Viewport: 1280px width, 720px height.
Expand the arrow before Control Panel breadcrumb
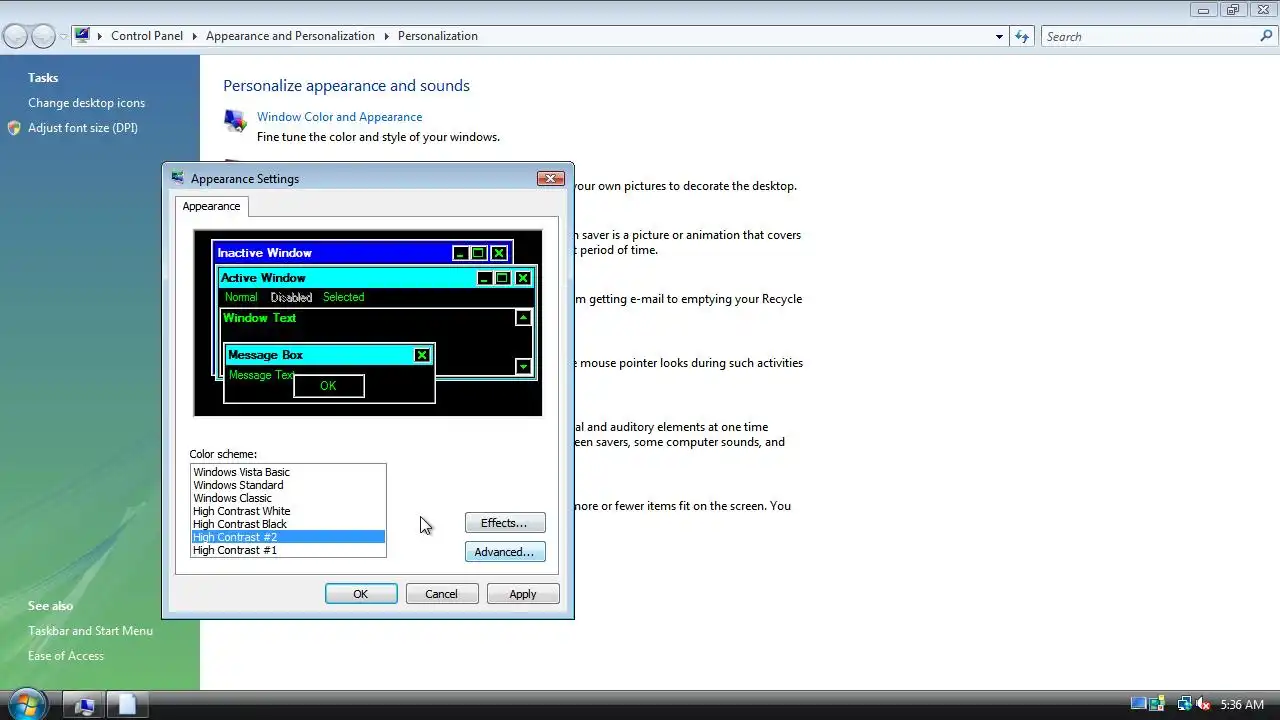[100, 36]
